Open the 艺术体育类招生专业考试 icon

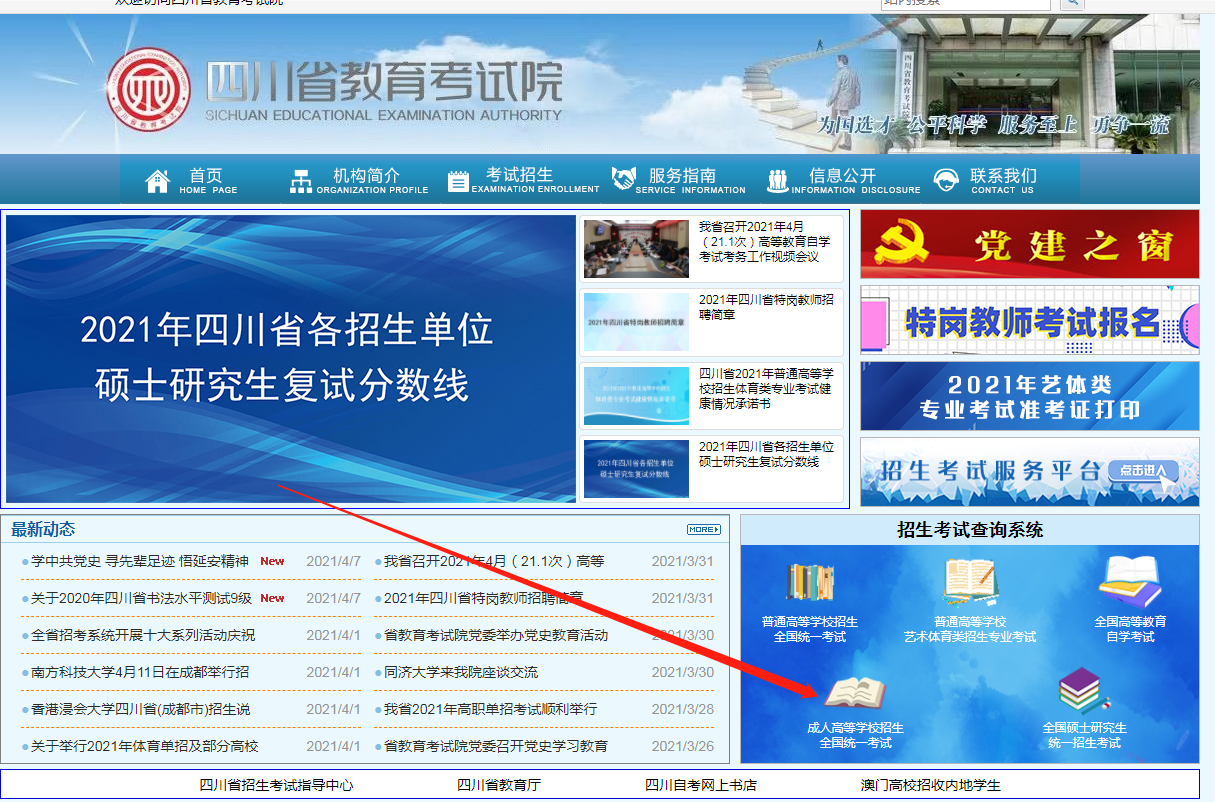coord(970,583)
